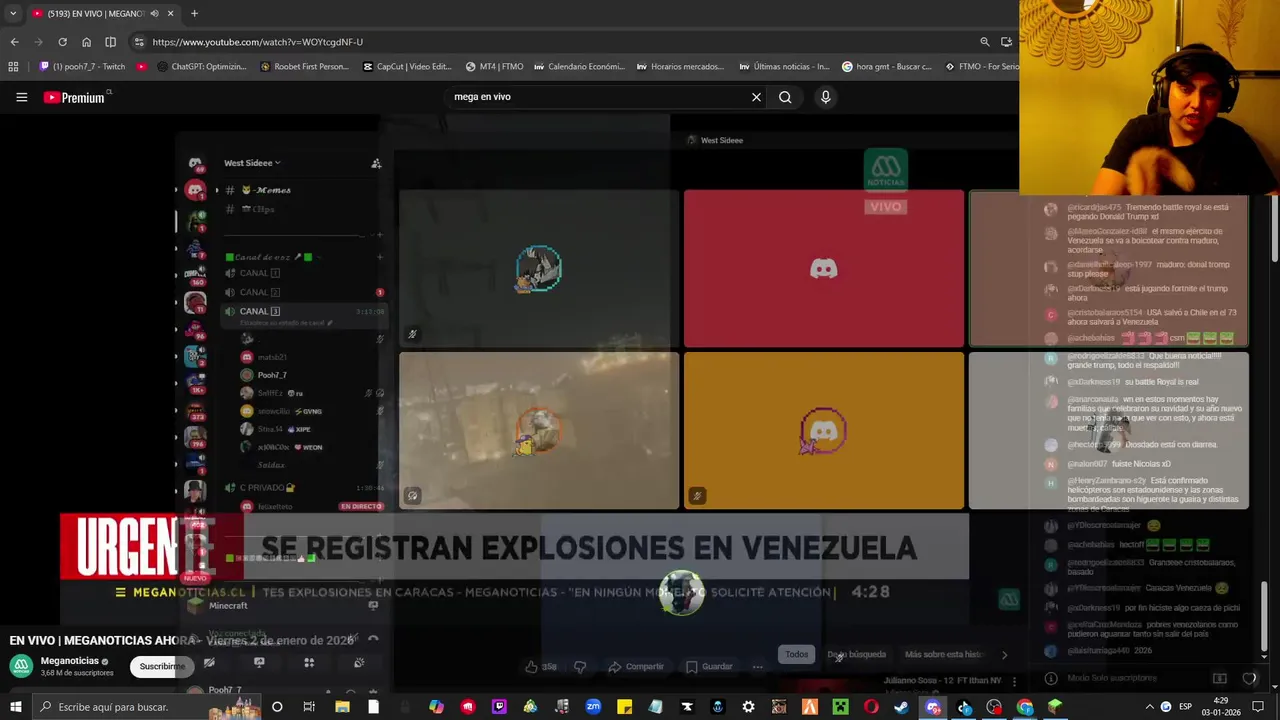This screenshot has width=1280, height=720.
Task: Clear the YouTube search box text
Action: (x=756, y=97)
